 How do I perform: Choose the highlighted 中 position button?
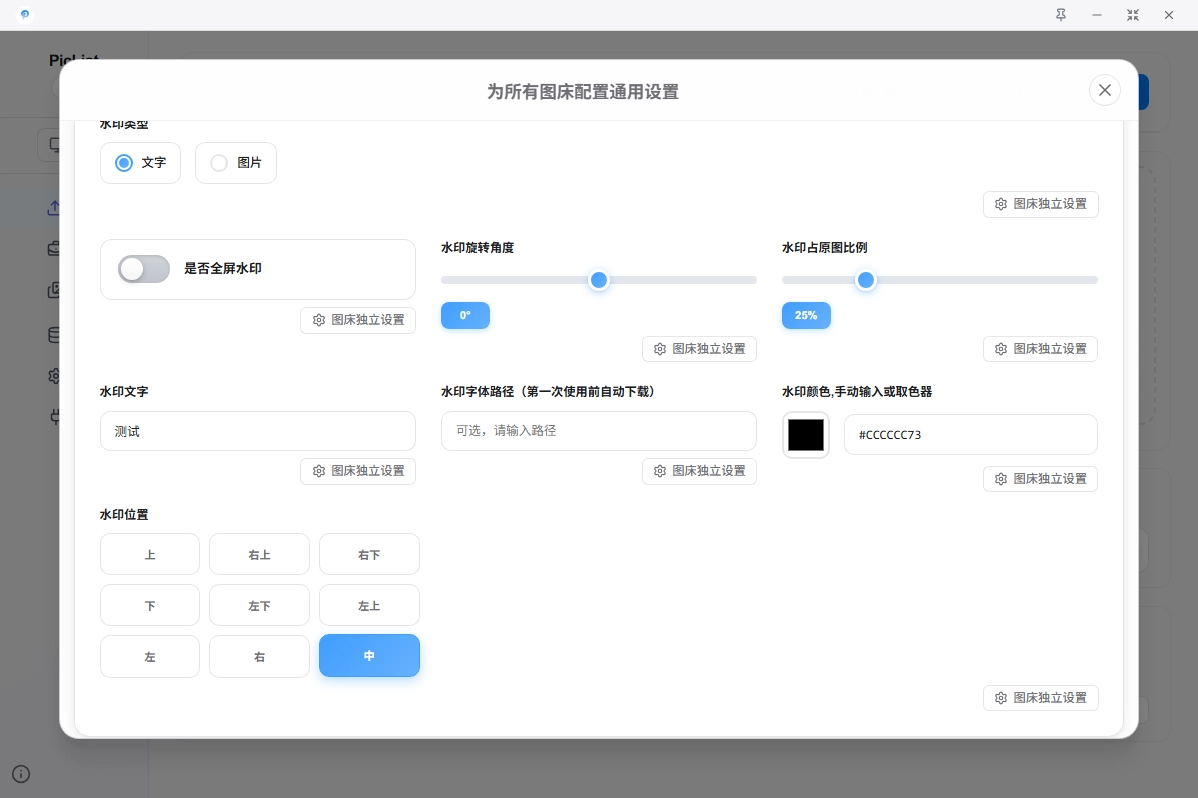[369, 656]
